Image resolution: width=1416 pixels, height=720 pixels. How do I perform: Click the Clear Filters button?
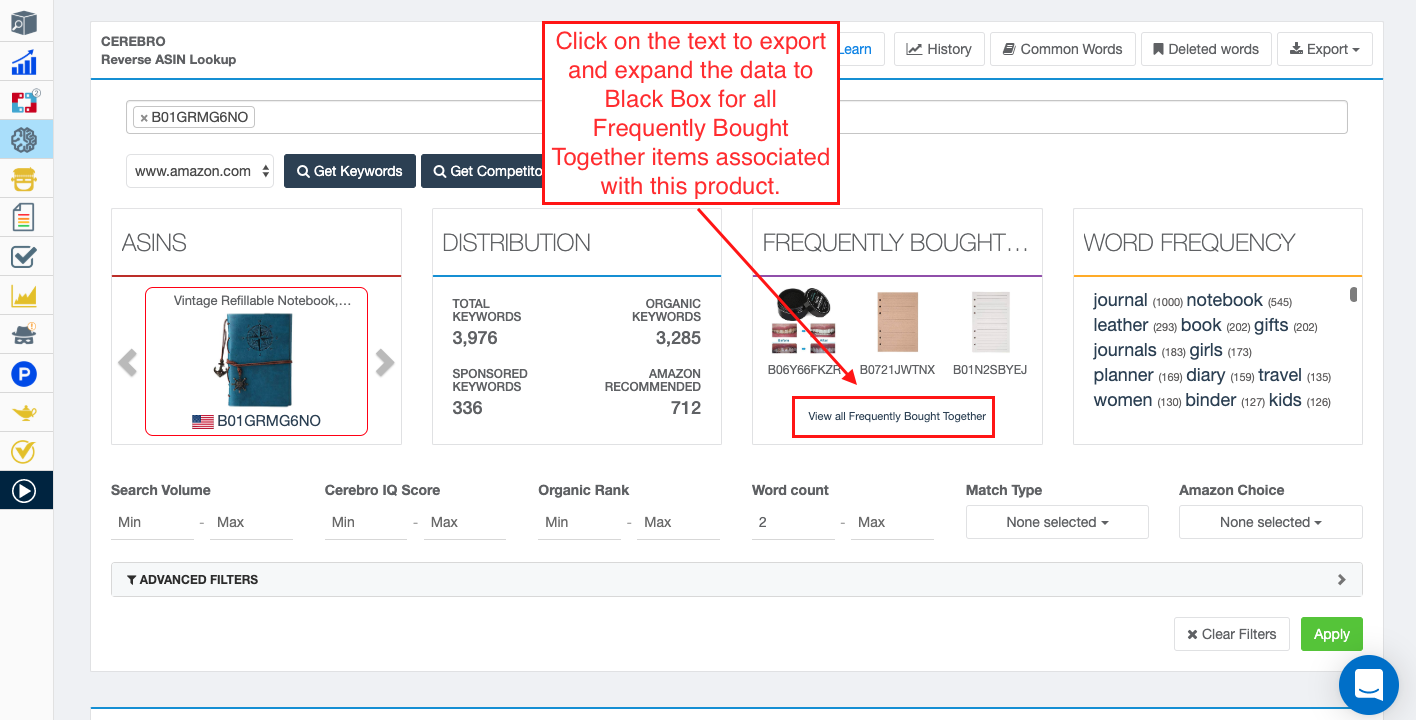(1232, 634)
